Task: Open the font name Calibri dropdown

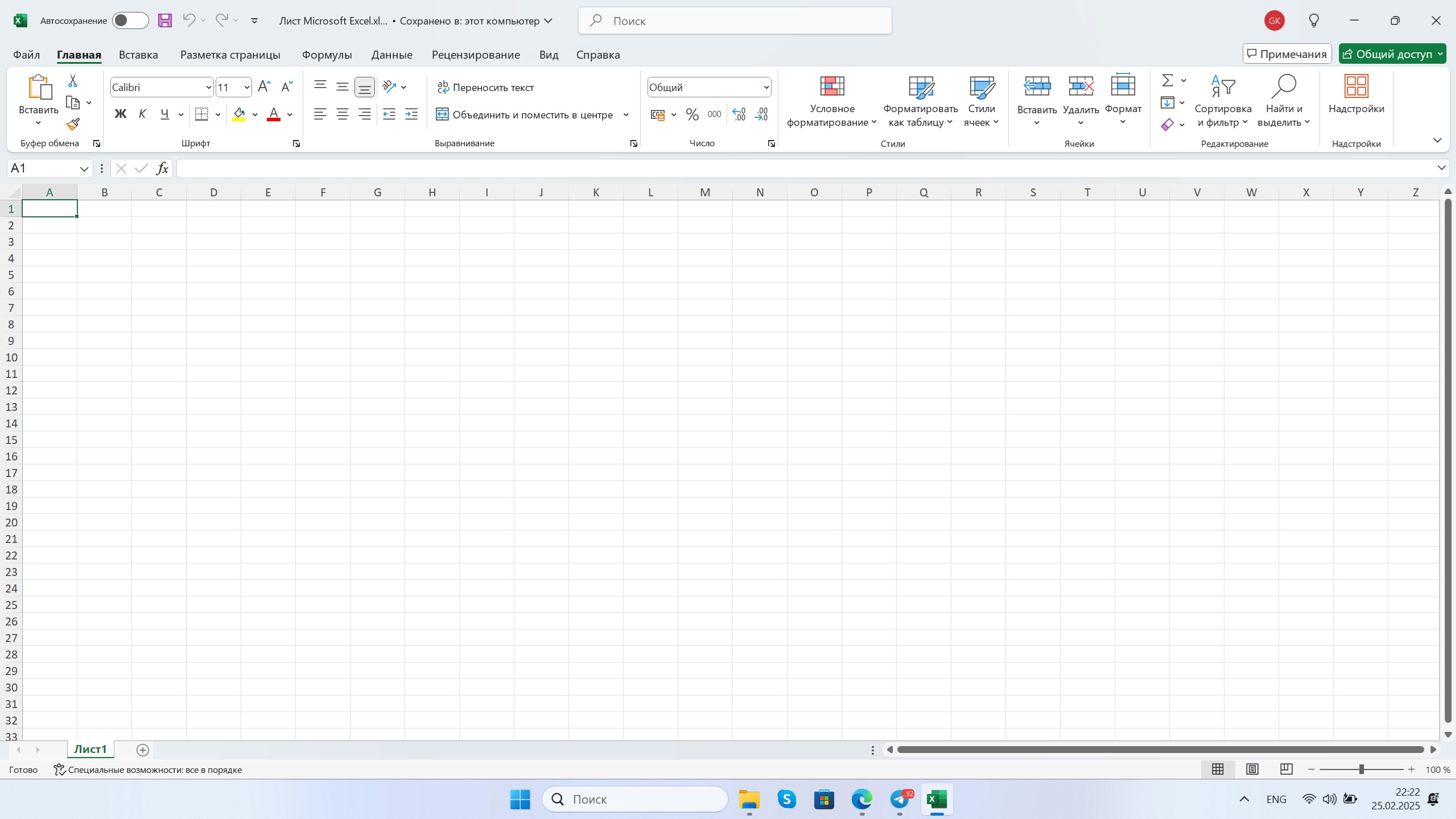Action: click(208, 87)
